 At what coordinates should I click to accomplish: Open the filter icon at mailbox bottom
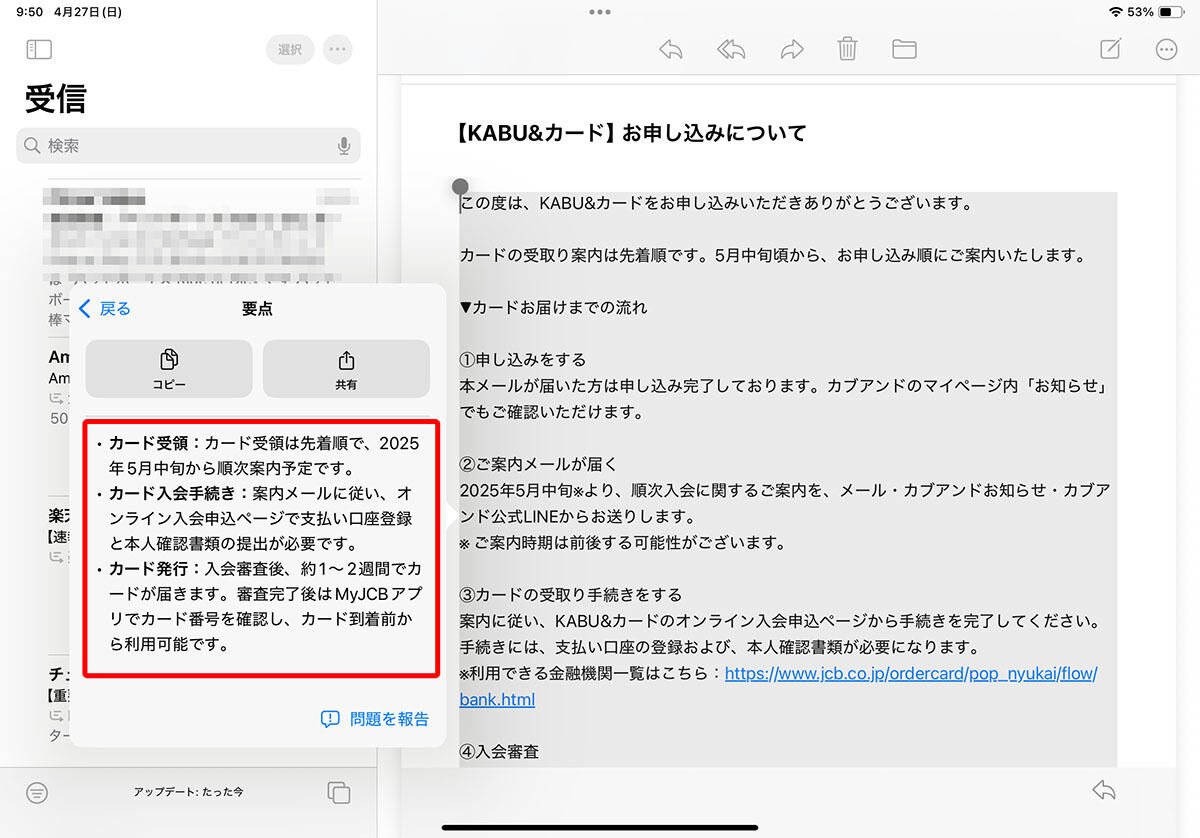[x=37, y=793]
